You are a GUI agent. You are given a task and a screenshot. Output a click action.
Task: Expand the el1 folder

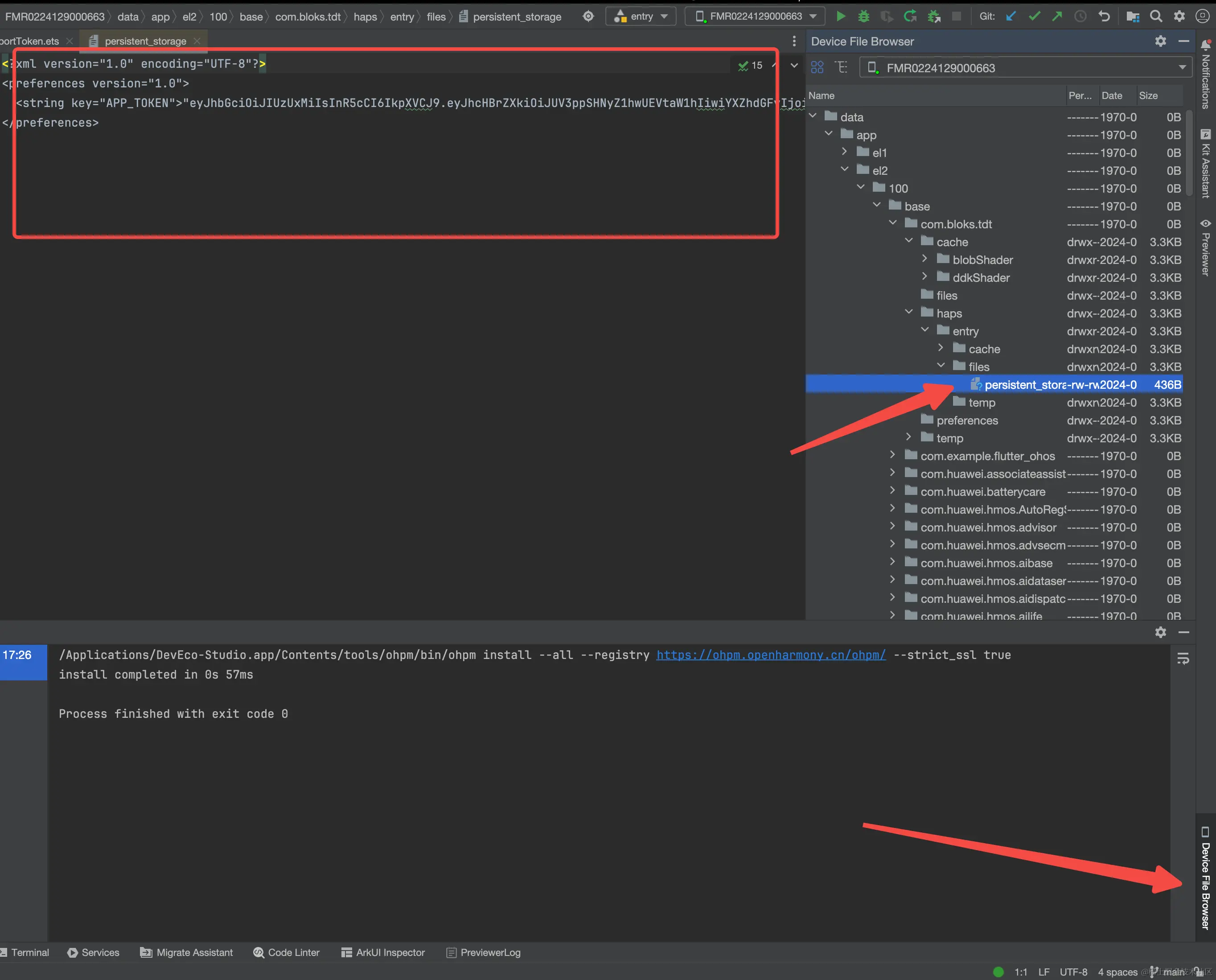coord(844,152)
